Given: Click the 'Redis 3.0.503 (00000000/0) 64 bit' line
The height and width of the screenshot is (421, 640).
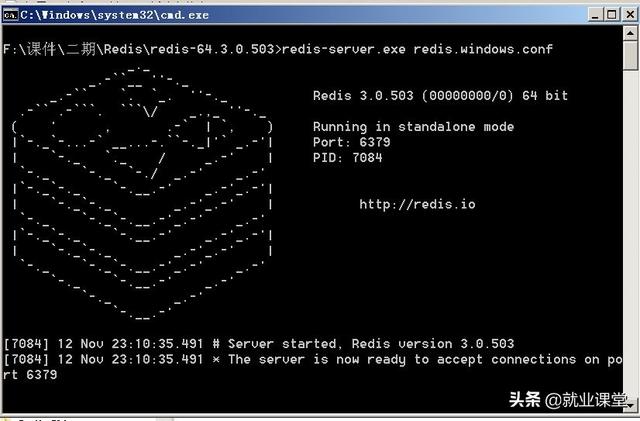Looking at the screenshot, I should click(x=440, y=96).
